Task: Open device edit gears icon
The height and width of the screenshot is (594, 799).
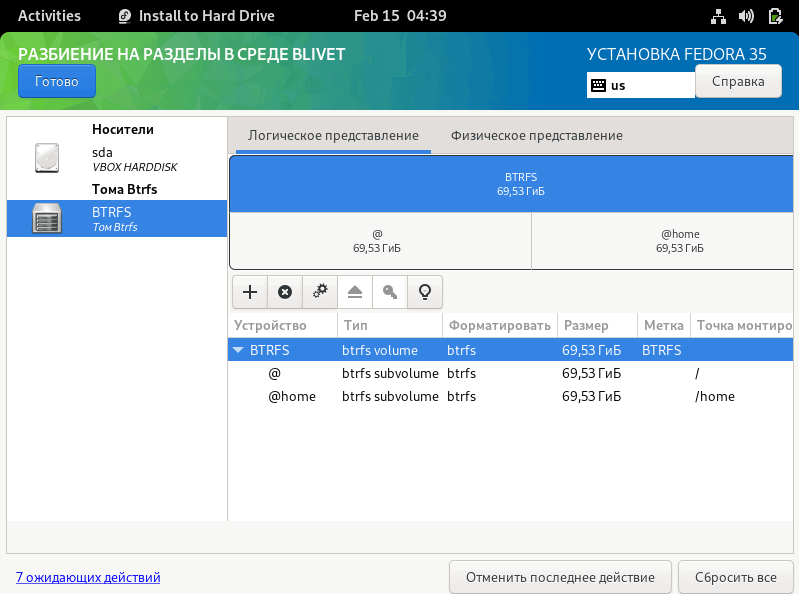Action: [320, 292]
